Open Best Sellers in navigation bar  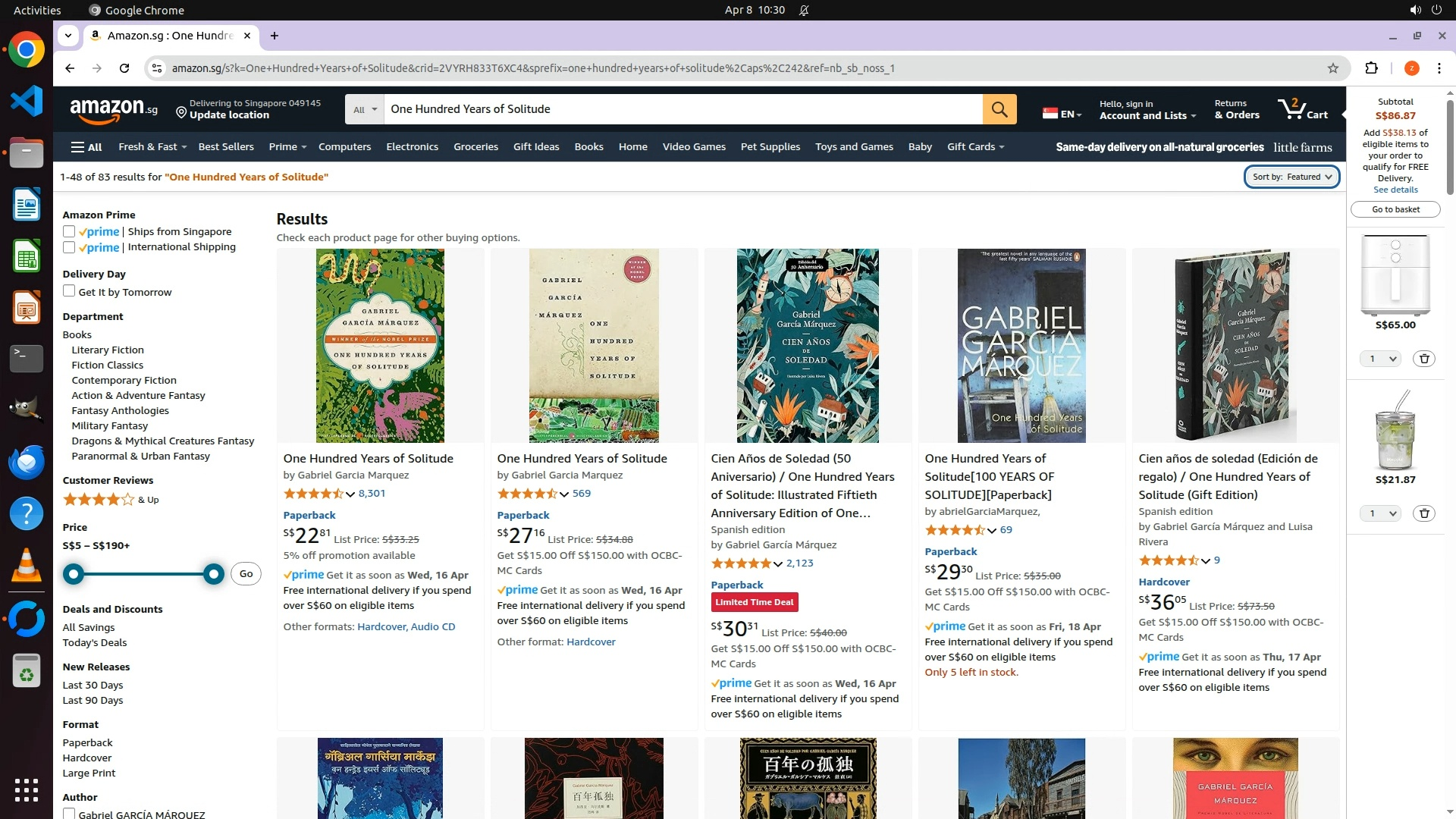226,146
